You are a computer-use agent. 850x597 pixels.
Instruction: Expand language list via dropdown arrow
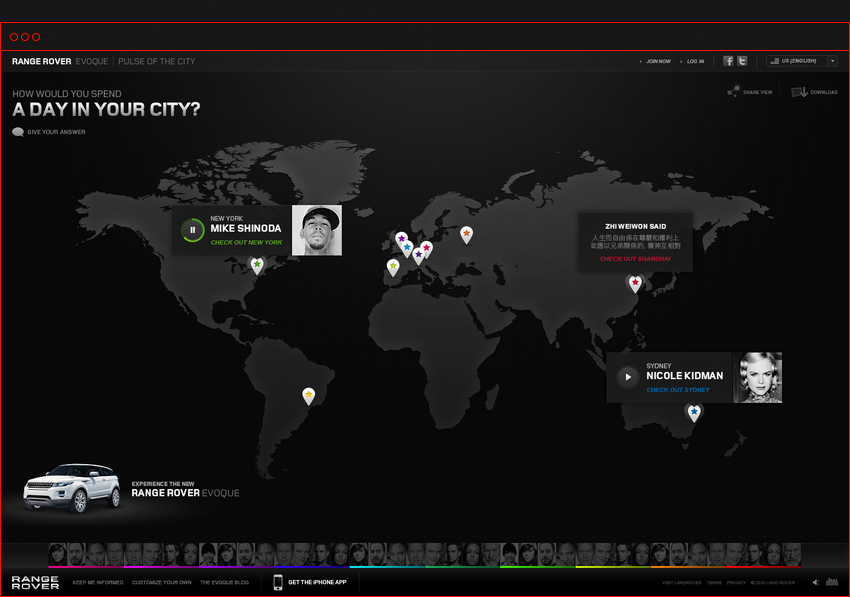[833, 61]
